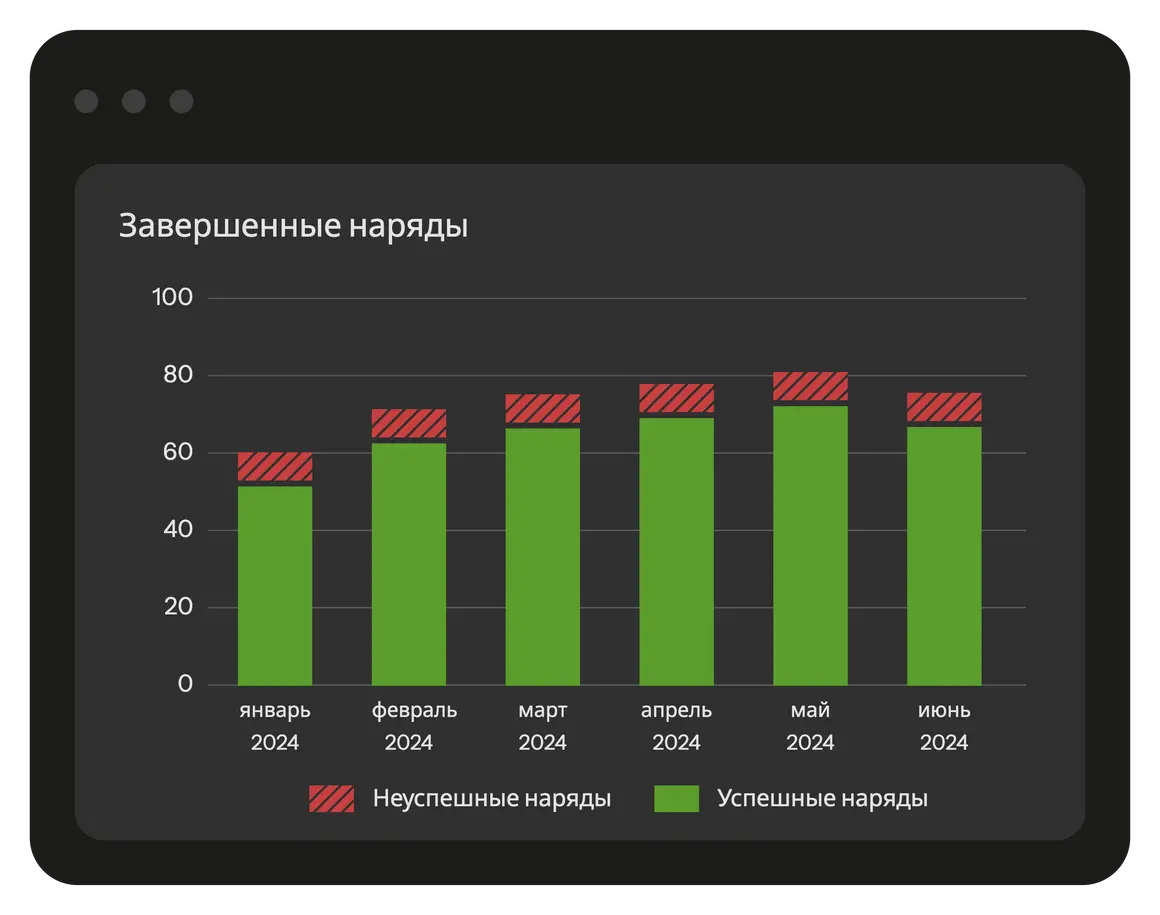Screen dimensions: 1160x915
Task: Click the green bar for март 2024
Action: click(x=543, y=556)
